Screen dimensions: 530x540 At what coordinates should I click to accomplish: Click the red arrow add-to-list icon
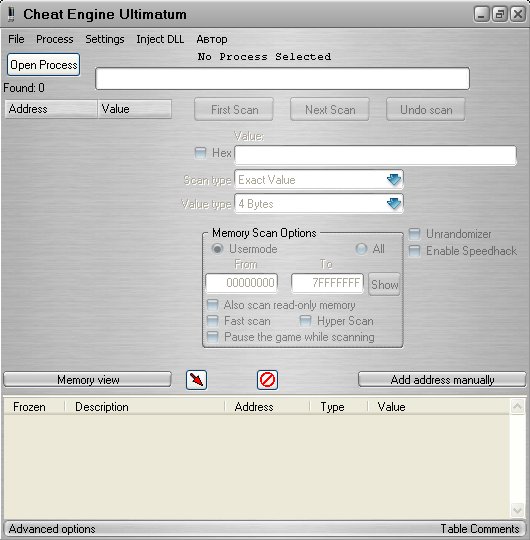click(x=196, y=380)
